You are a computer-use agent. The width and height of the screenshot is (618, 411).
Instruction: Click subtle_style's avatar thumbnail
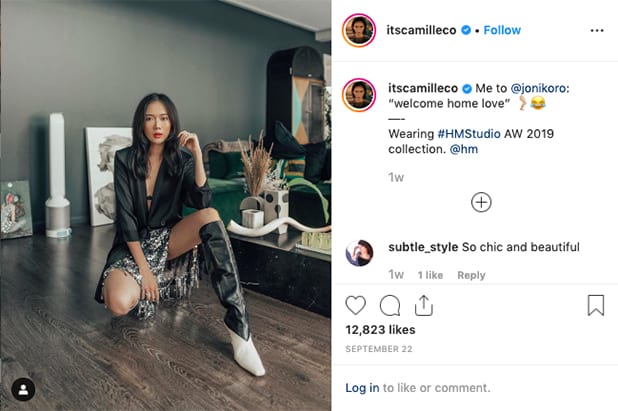pos(359,253)
